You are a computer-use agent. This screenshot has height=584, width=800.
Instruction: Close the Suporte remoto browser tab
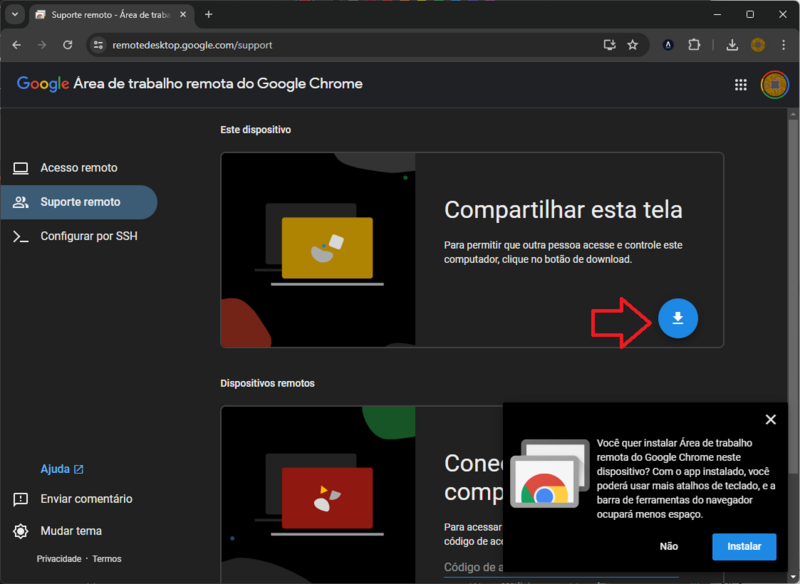tap(183, 15)
